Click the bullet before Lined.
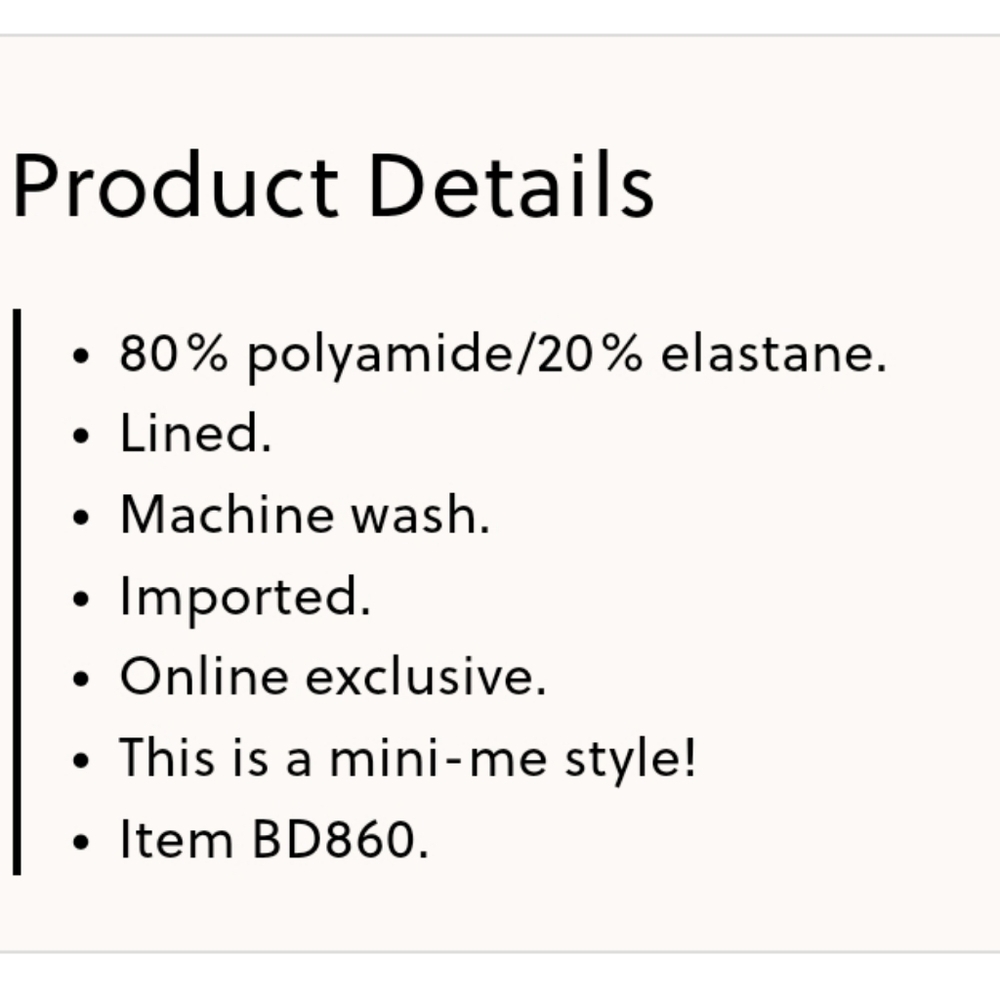 point(80,436)
